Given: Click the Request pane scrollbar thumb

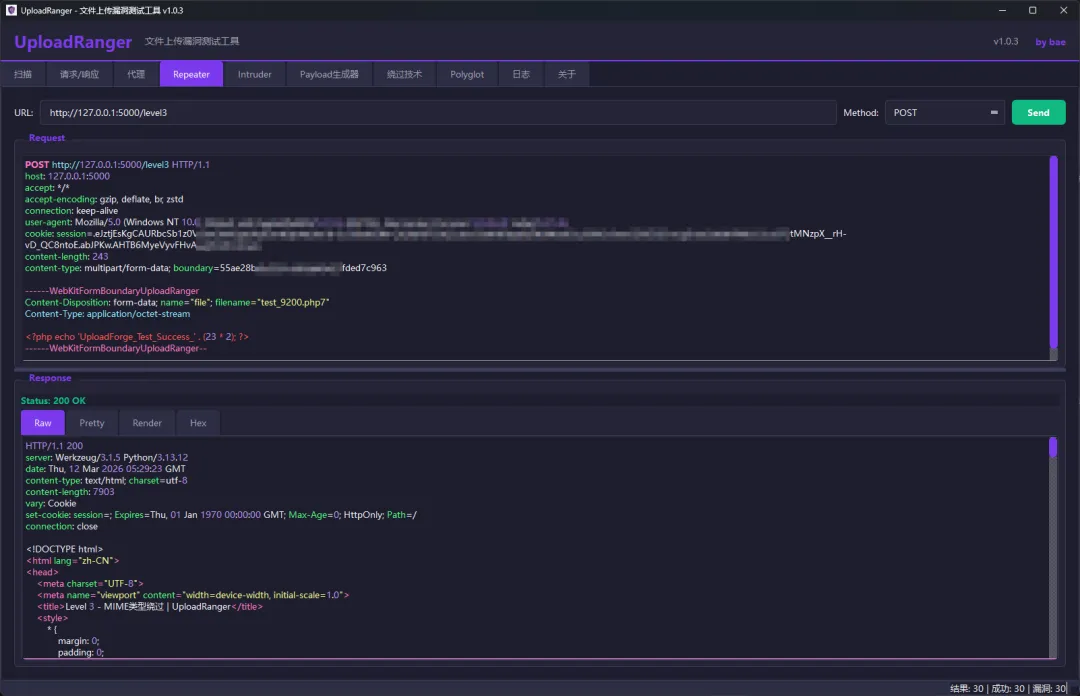Looking at the screenshot, I should pyautogui.click(x=1053, y=252).
